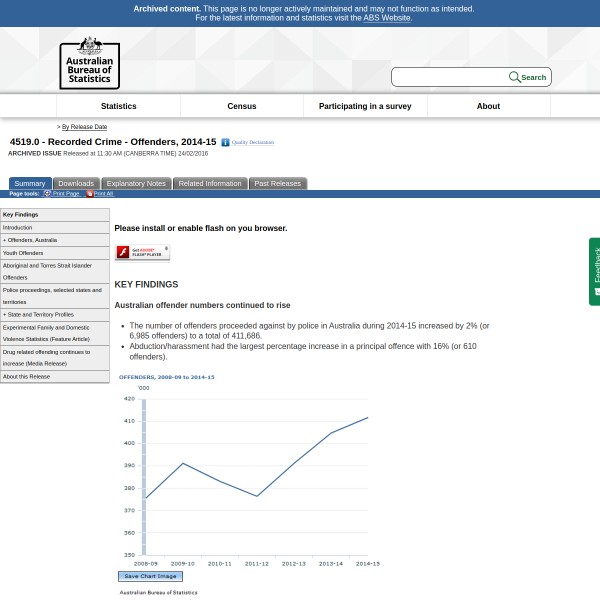600x600 pixels.
Task: Select the Past Releases tab
Action: pyautogui.click(x=277, y=183)
